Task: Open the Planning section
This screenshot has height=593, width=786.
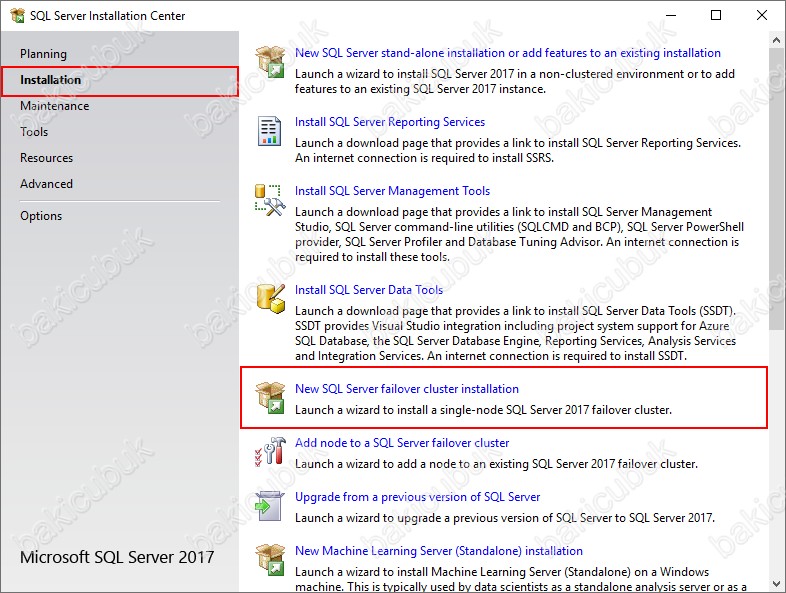Action: coord(43,54)
